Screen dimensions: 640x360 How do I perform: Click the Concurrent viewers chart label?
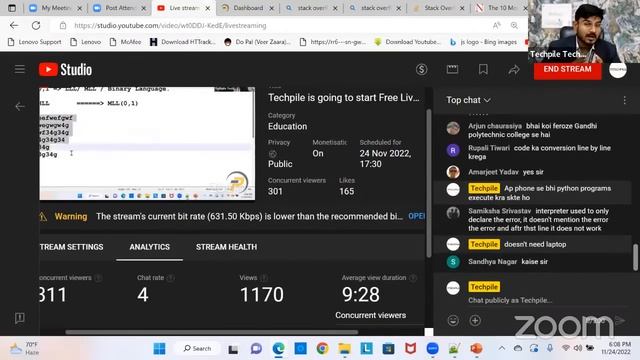point(371,316)
